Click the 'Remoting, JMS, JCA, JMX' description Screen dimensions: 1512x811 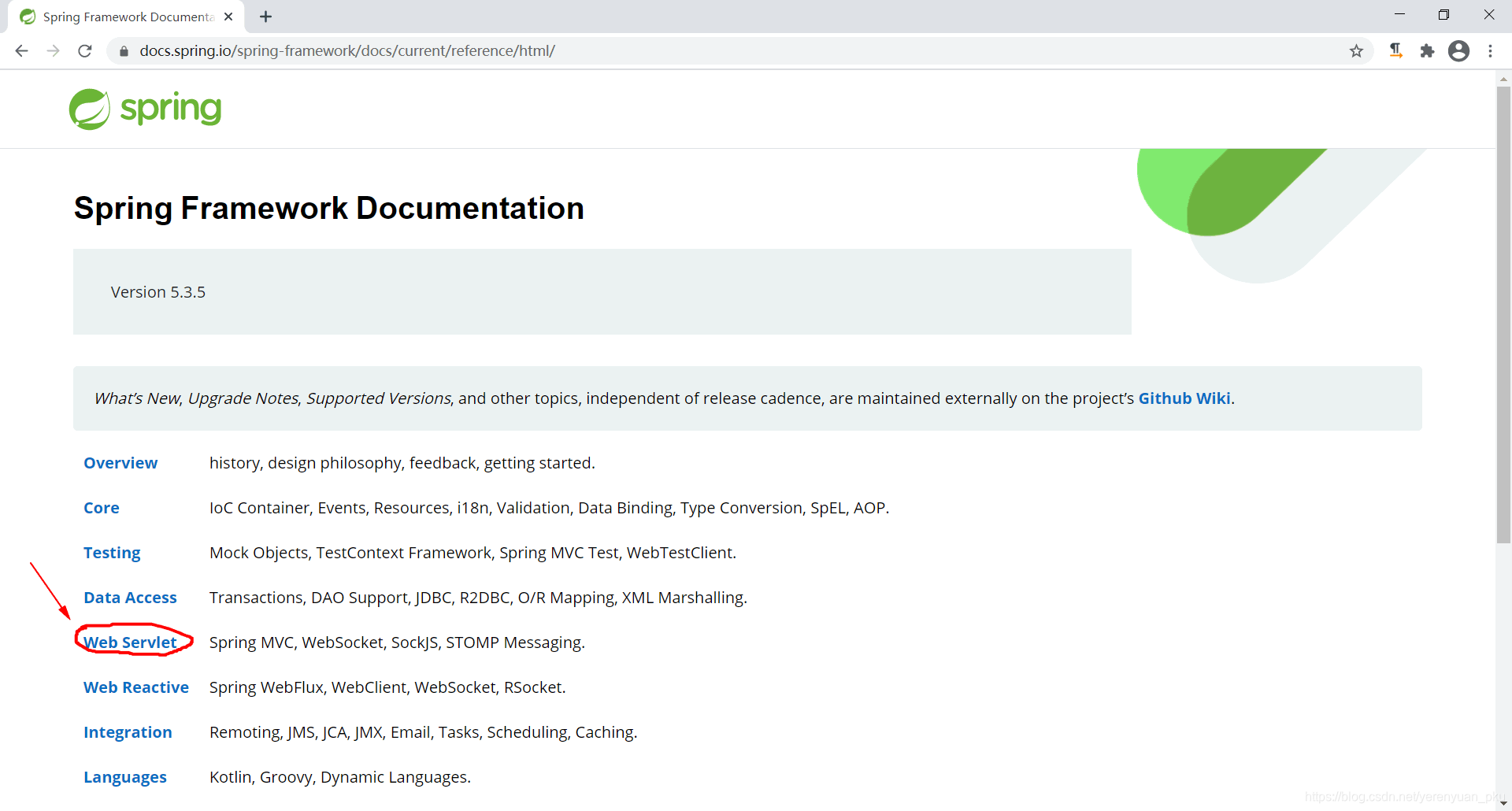pyautogui.click(x=423, y=732)
